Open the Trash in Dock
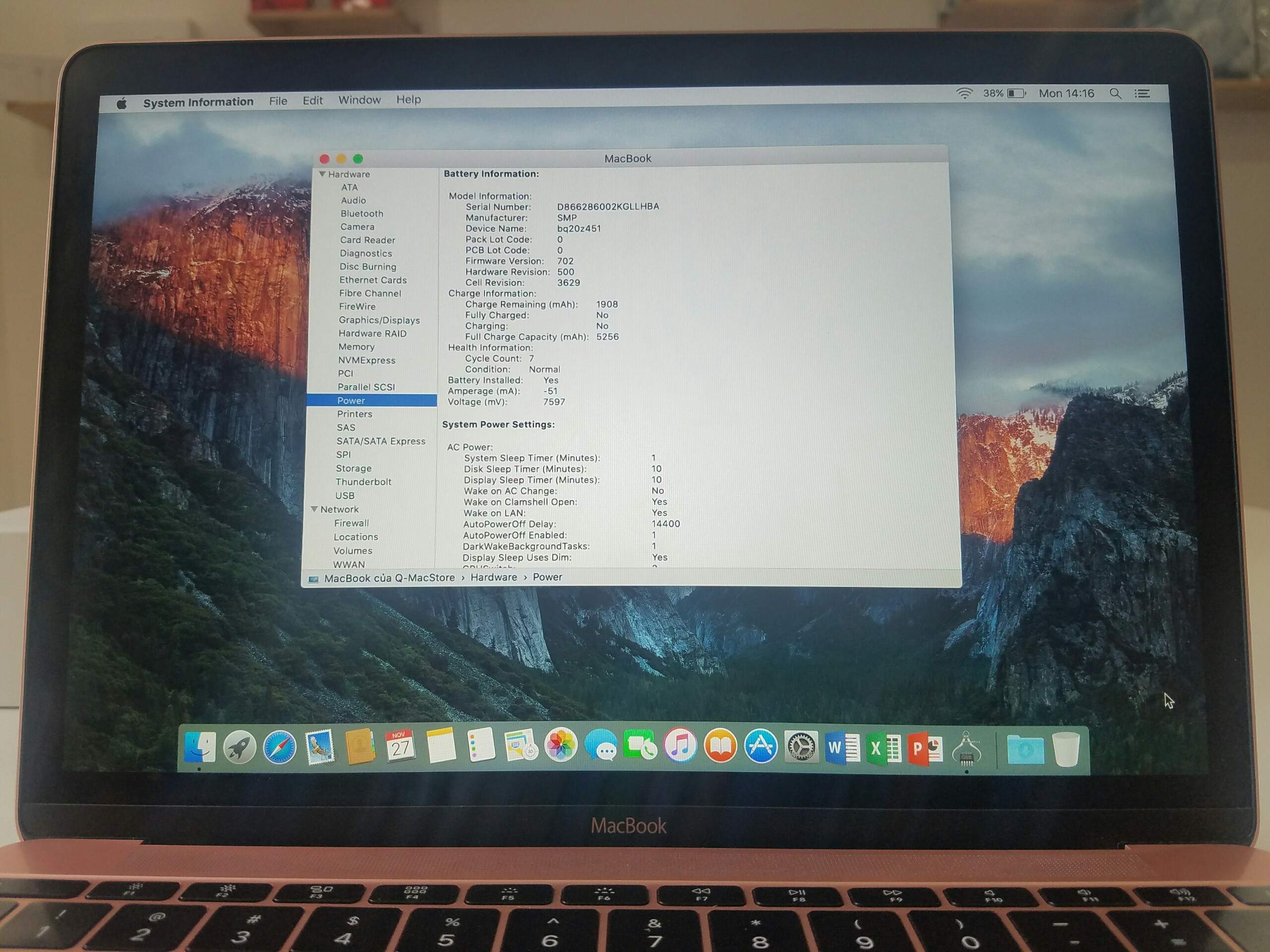 pyautogui.click(x=1066, y=749)
